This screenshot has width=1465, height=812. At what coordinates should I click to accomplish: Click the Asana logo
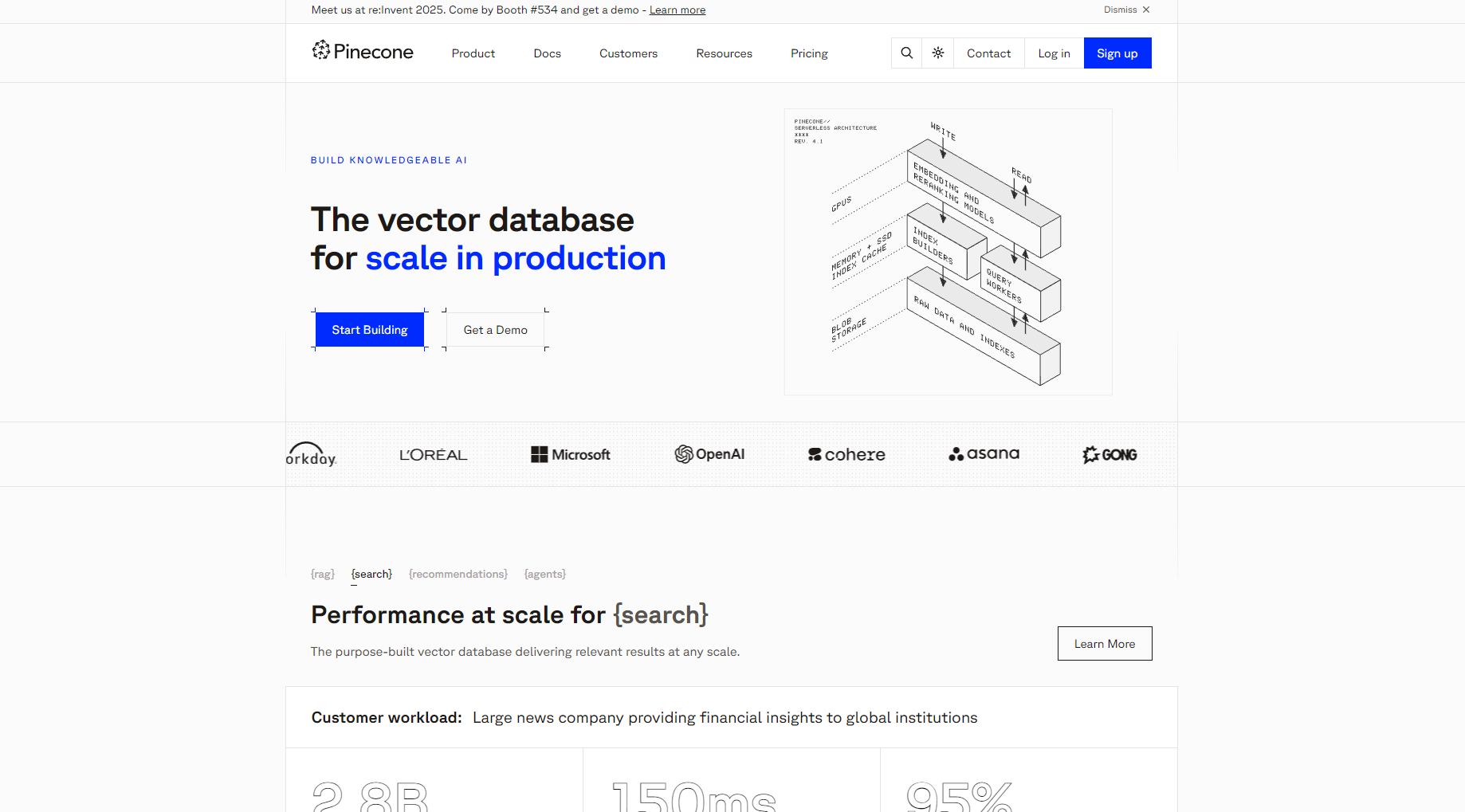coord(984,454)
